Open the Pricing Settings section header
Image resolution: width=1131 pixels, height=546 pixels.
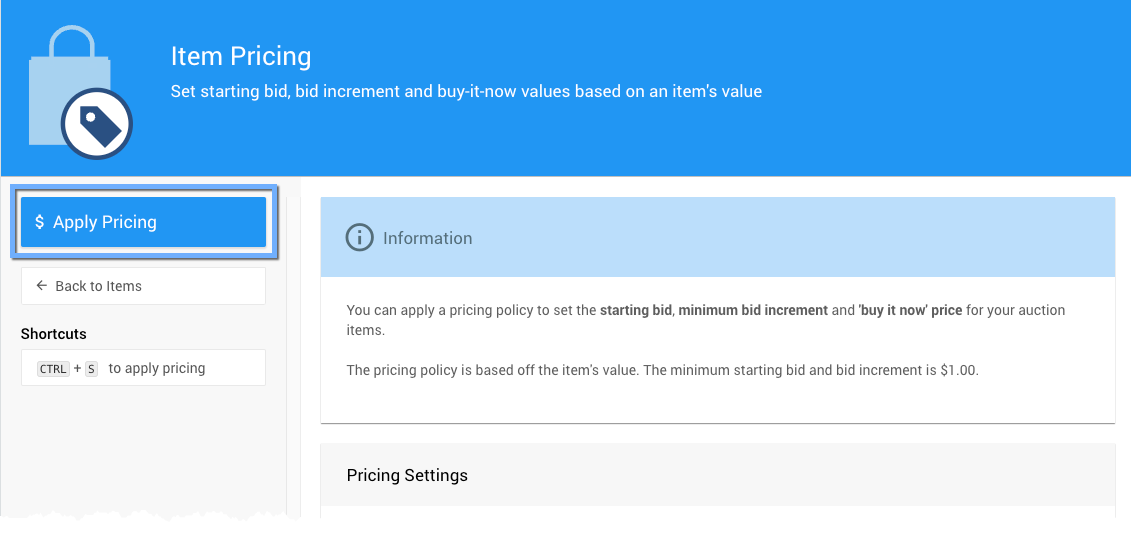407,475
